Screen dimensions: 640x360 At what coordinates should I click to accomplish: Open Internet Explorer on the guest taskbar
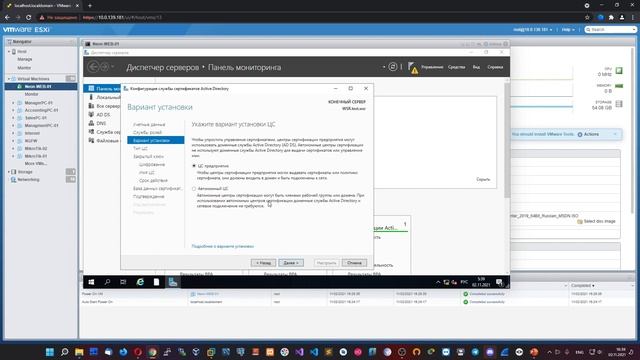point(140,282)
